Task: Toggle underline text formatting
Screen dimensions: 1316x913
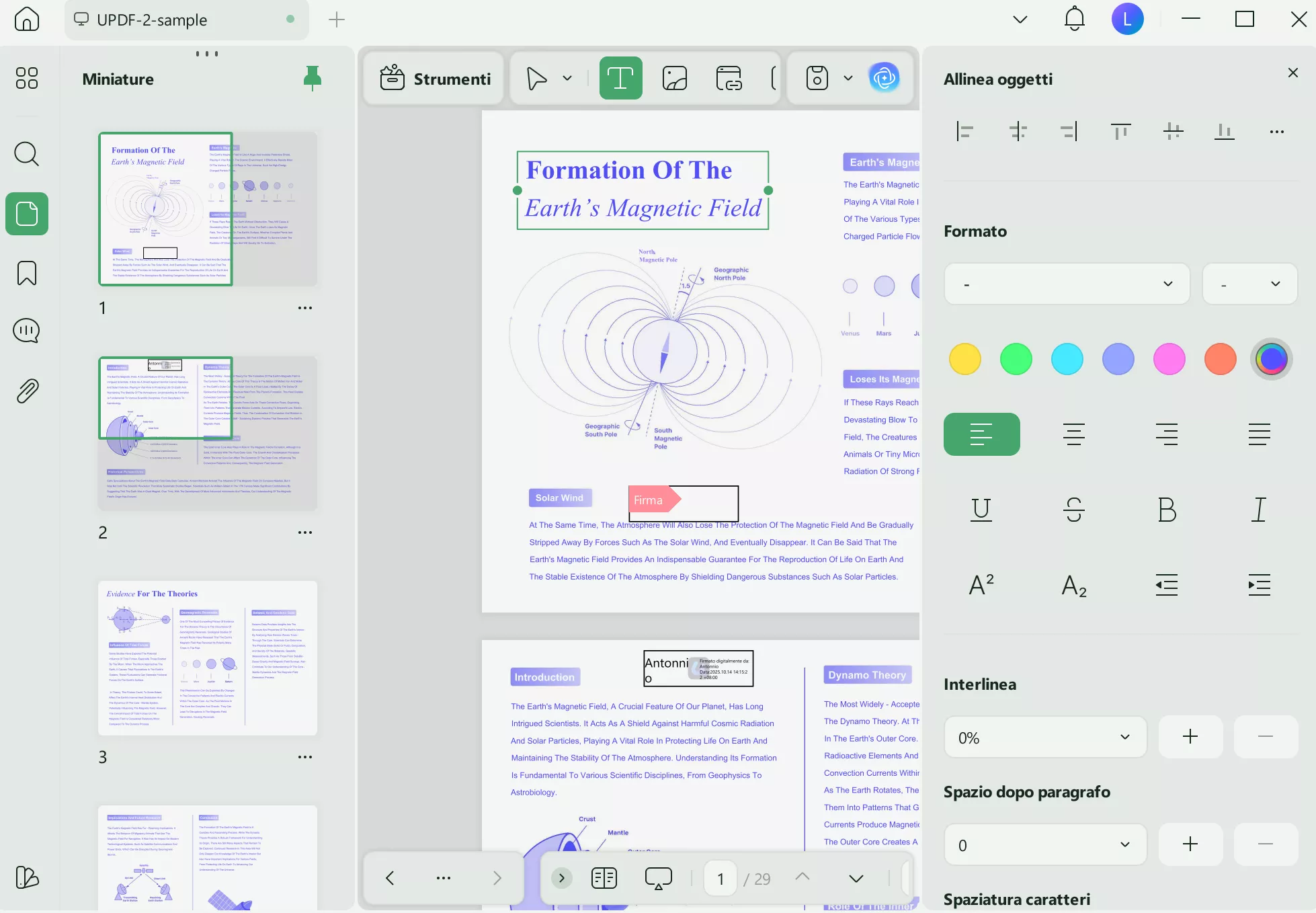Action: click(x=981, y=510)
